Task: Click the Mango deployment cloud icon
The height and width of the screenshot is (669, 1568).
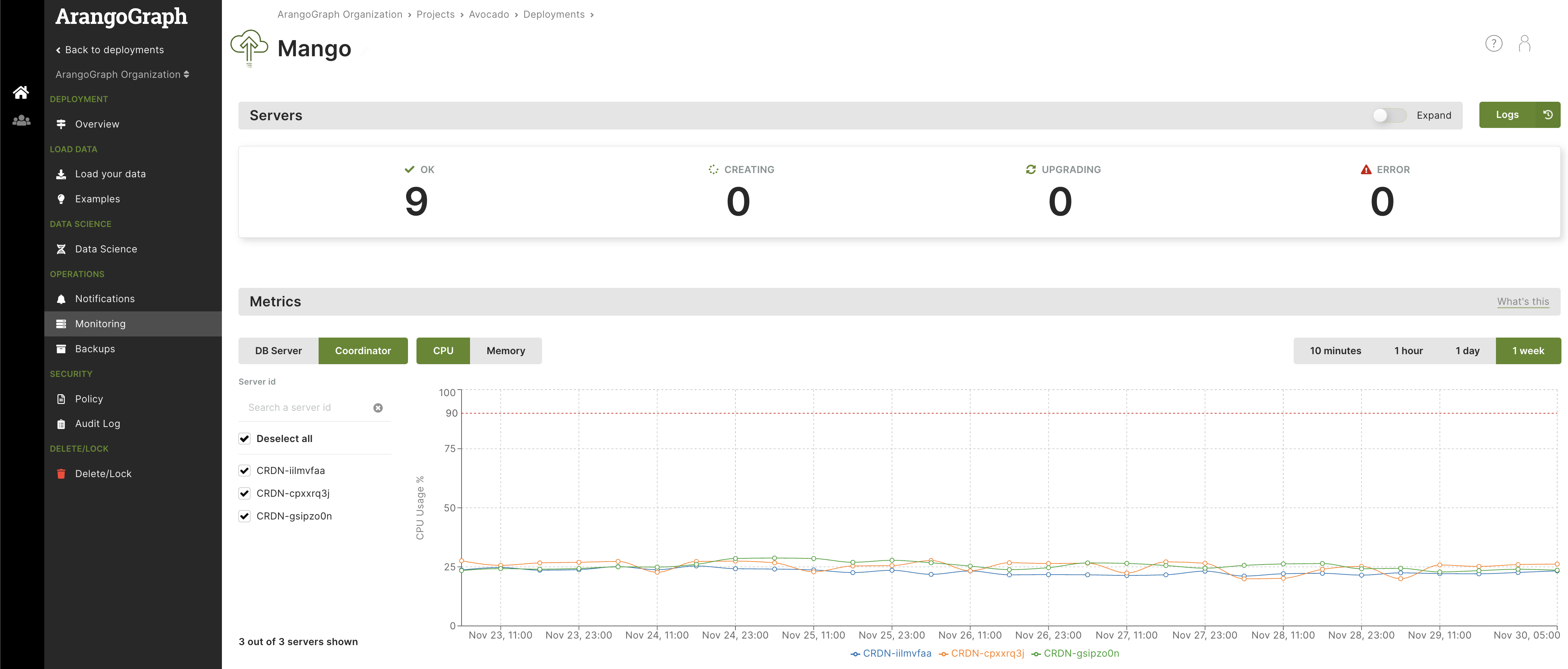Action: click(249, 48)
